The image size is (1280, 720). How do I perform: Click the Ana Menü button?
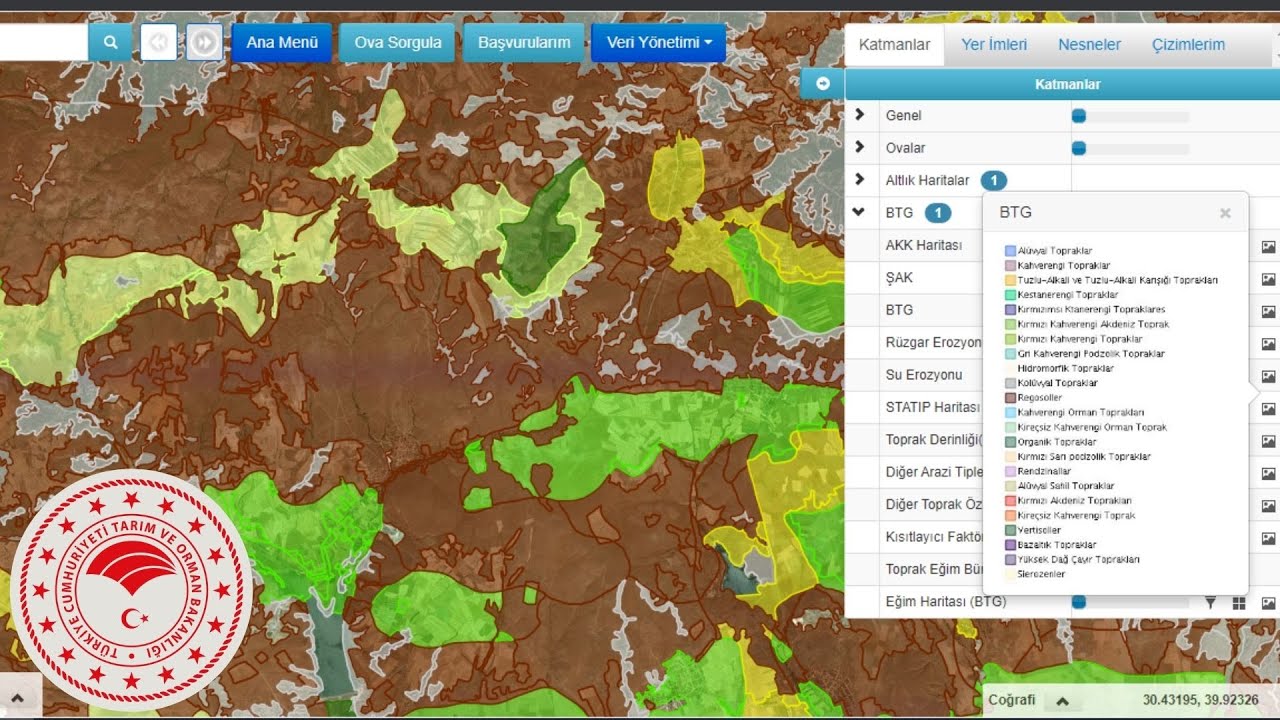tap(282, 42)
